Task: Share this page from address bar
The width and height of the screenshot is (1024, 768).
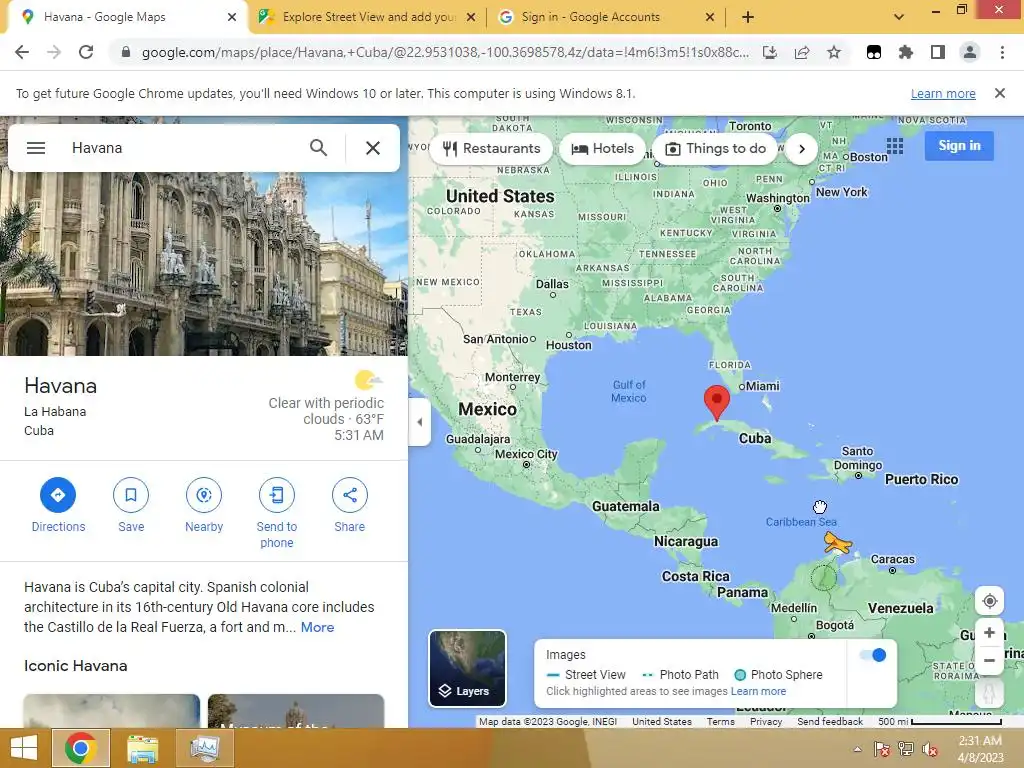Action: pyautogui.click(x=802, y=52)
